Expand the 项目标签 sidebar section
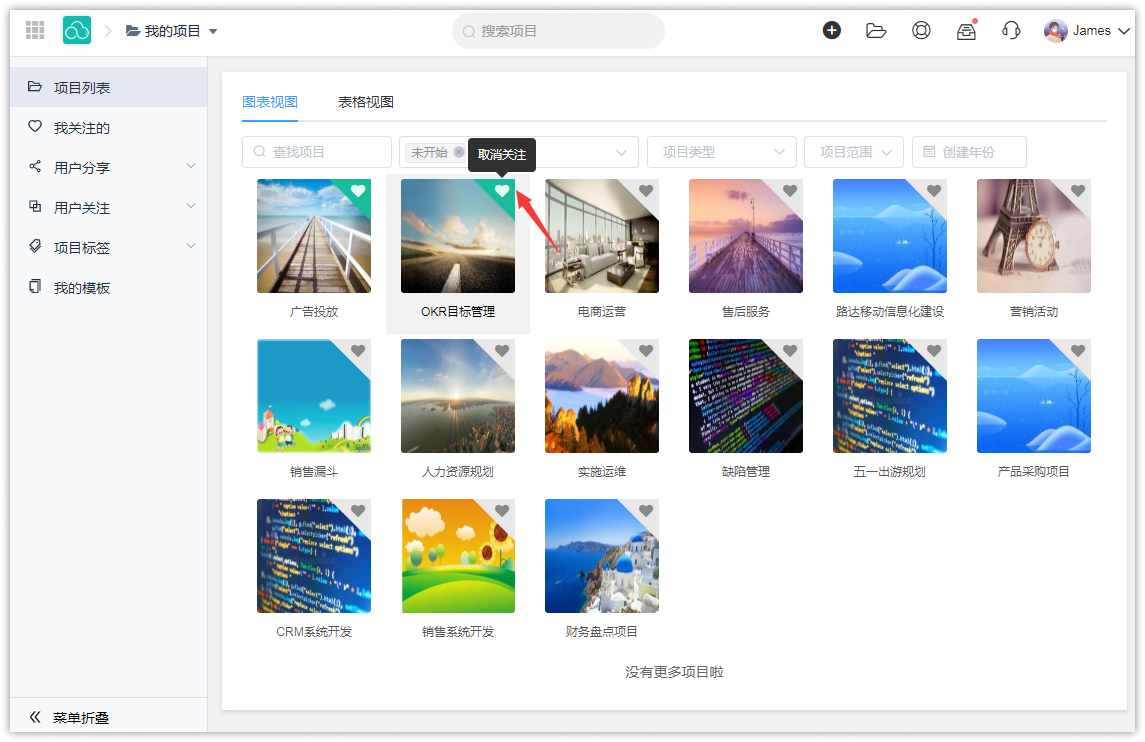This screenshot has width=1145, height=742. pos(109,248)
